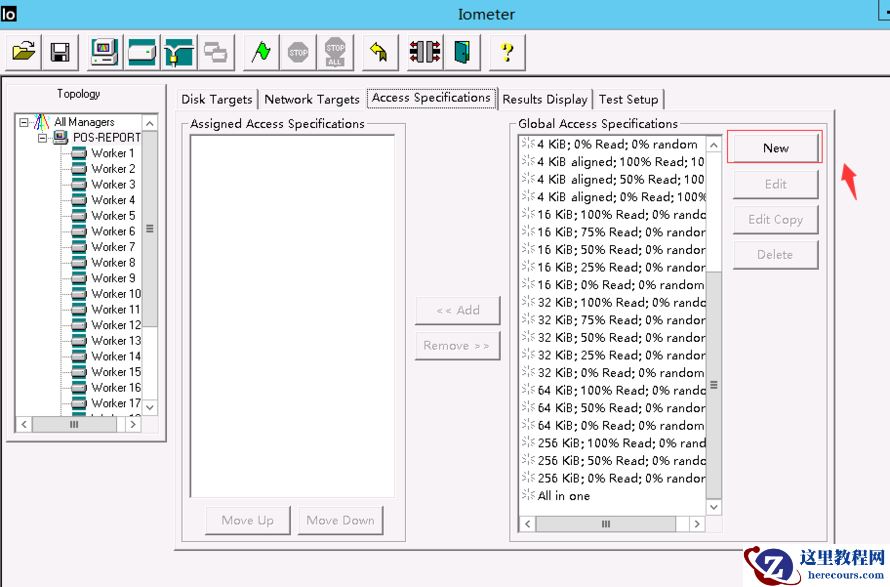Select Worker 12 in topology

115,325
